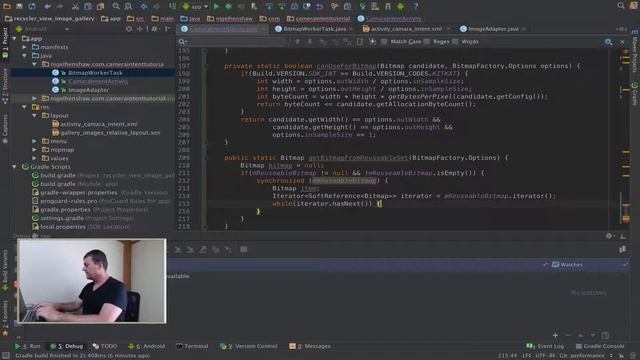Click the webcam video overlay thumbnail
The width and height of the screenshot is (640, 360).
92,281
